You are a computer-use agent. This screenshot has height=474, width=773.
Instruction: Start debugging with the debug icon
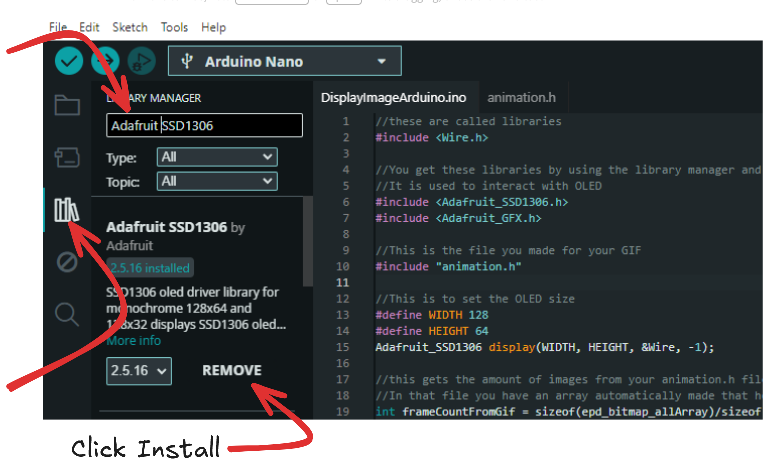pyautogui.click(x=140, y=61)
